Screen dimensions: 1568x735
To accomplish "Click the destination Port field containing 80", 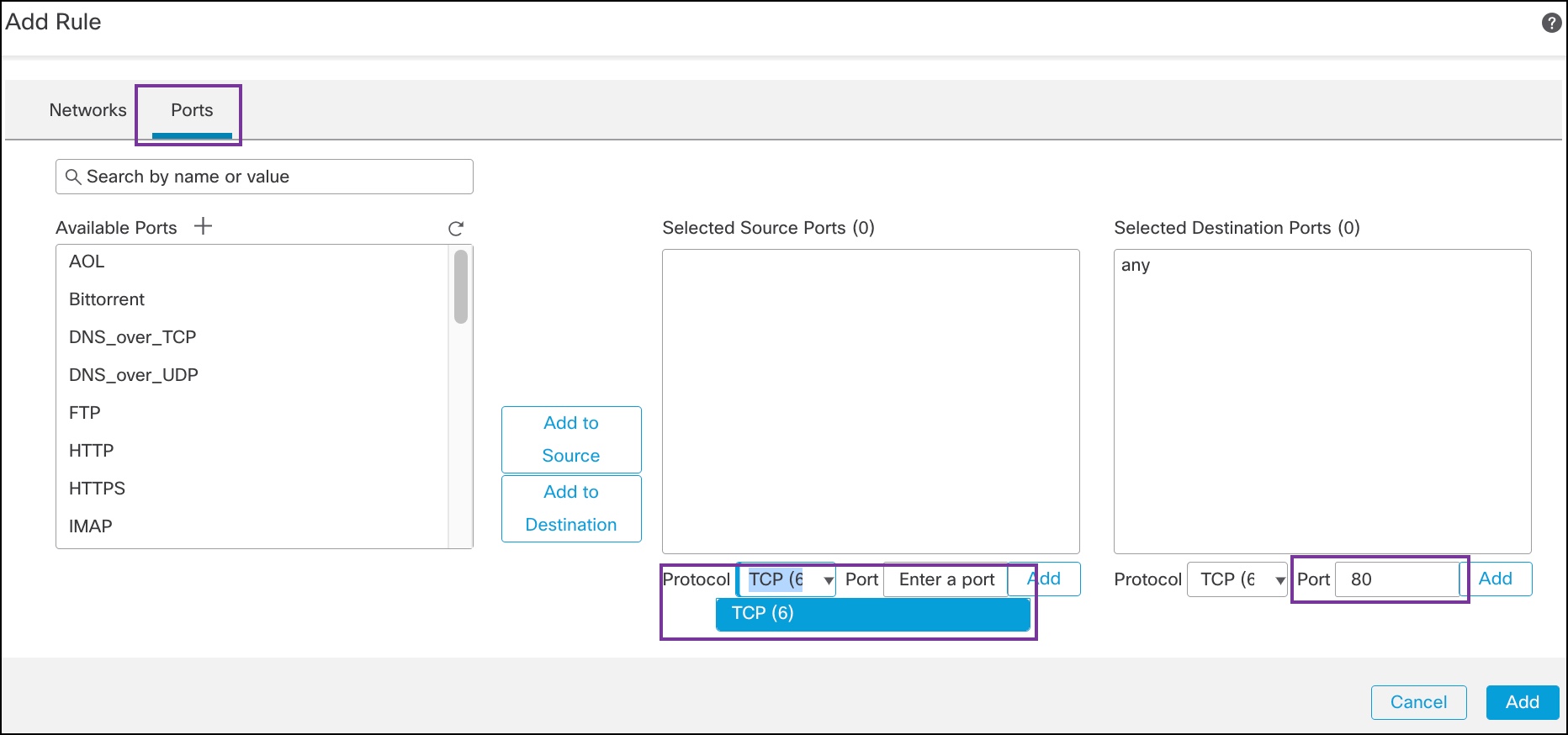I will coord(1397,579).
